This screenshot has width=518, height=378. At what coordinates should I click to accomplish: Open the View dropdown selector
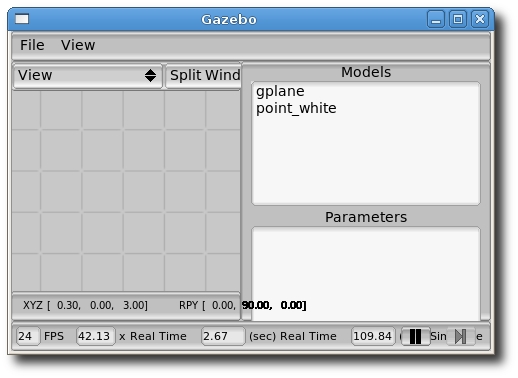coord(87,75)
